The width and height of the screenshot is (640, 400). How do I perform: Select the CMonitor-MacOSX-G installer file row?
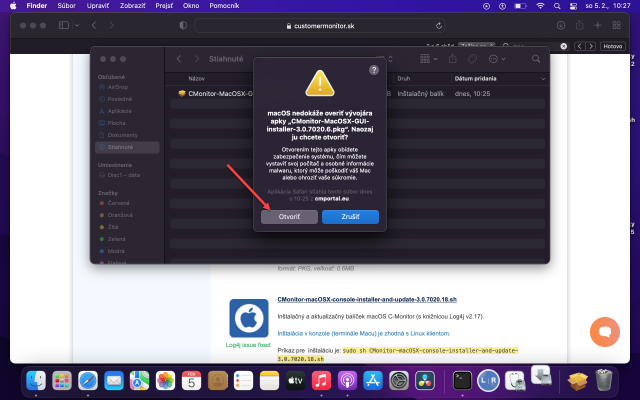click(x=357, y=93)
